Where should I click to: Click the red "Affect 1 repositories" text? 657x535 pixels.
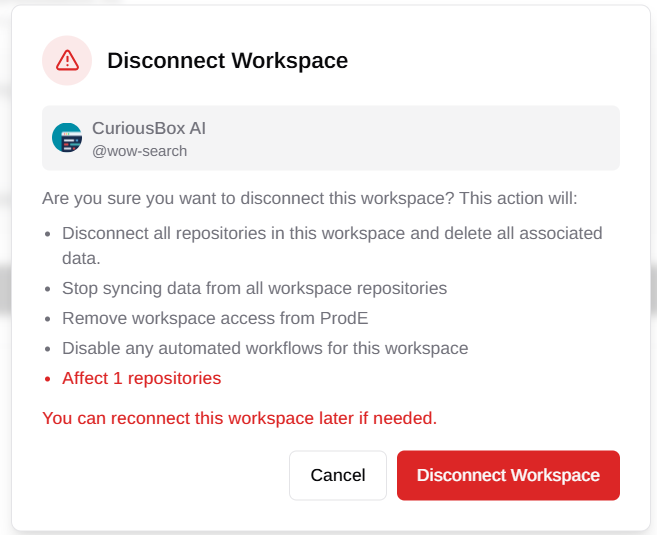pyautogui.click(x=142, y=378)
